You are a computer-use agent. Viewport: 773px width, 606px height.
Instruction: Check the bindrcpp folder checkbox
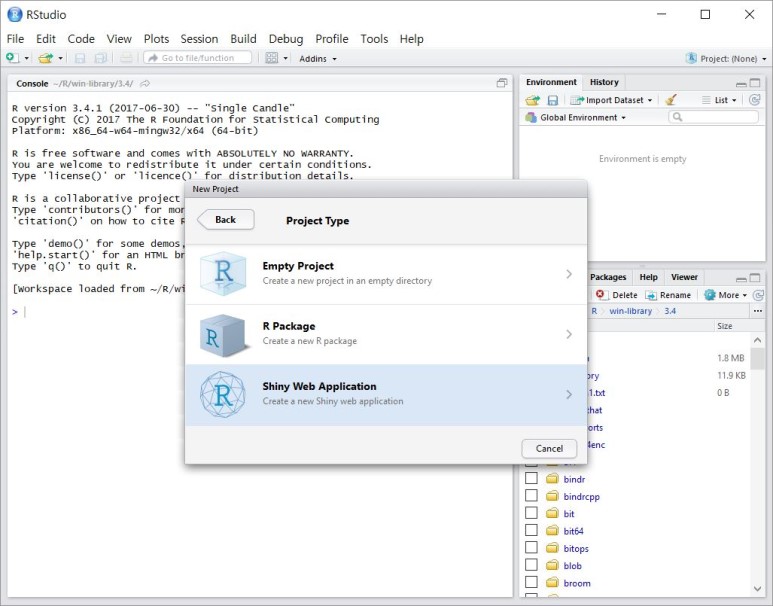(531, 496)
